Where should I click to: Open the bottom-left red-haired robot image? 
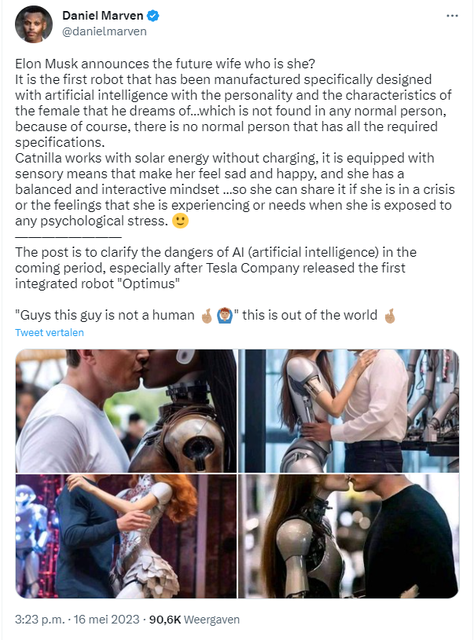click(126, 536)
